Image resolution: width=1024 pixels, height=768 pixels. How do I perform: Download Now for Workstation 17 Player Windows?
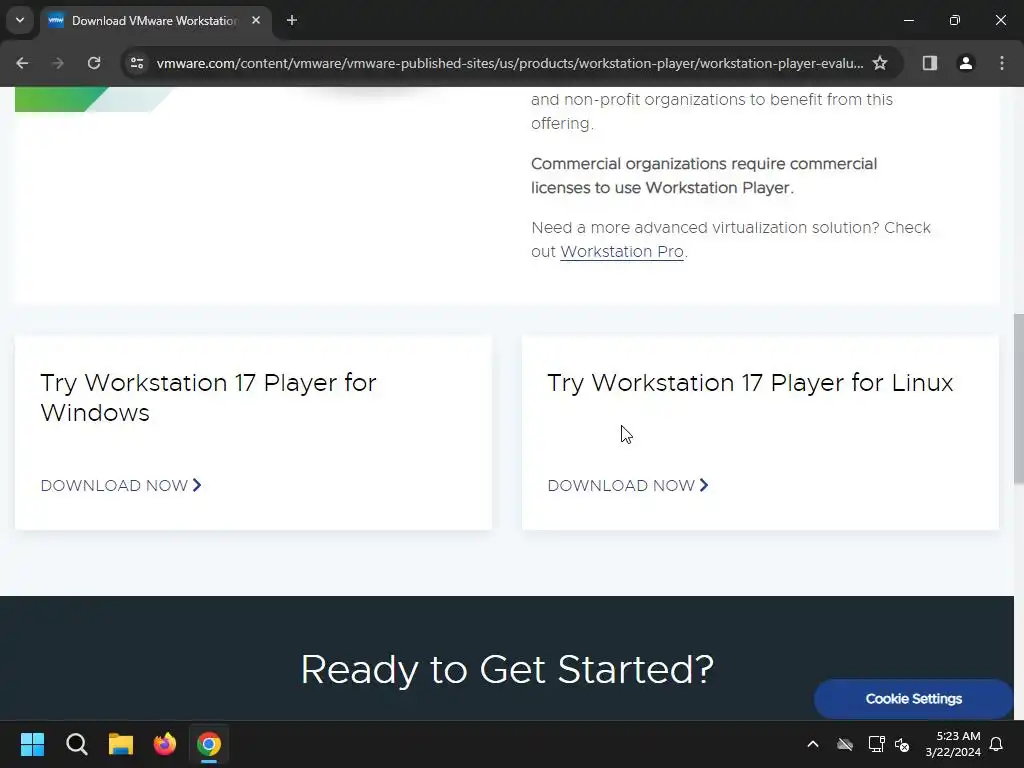click(121, 485)
